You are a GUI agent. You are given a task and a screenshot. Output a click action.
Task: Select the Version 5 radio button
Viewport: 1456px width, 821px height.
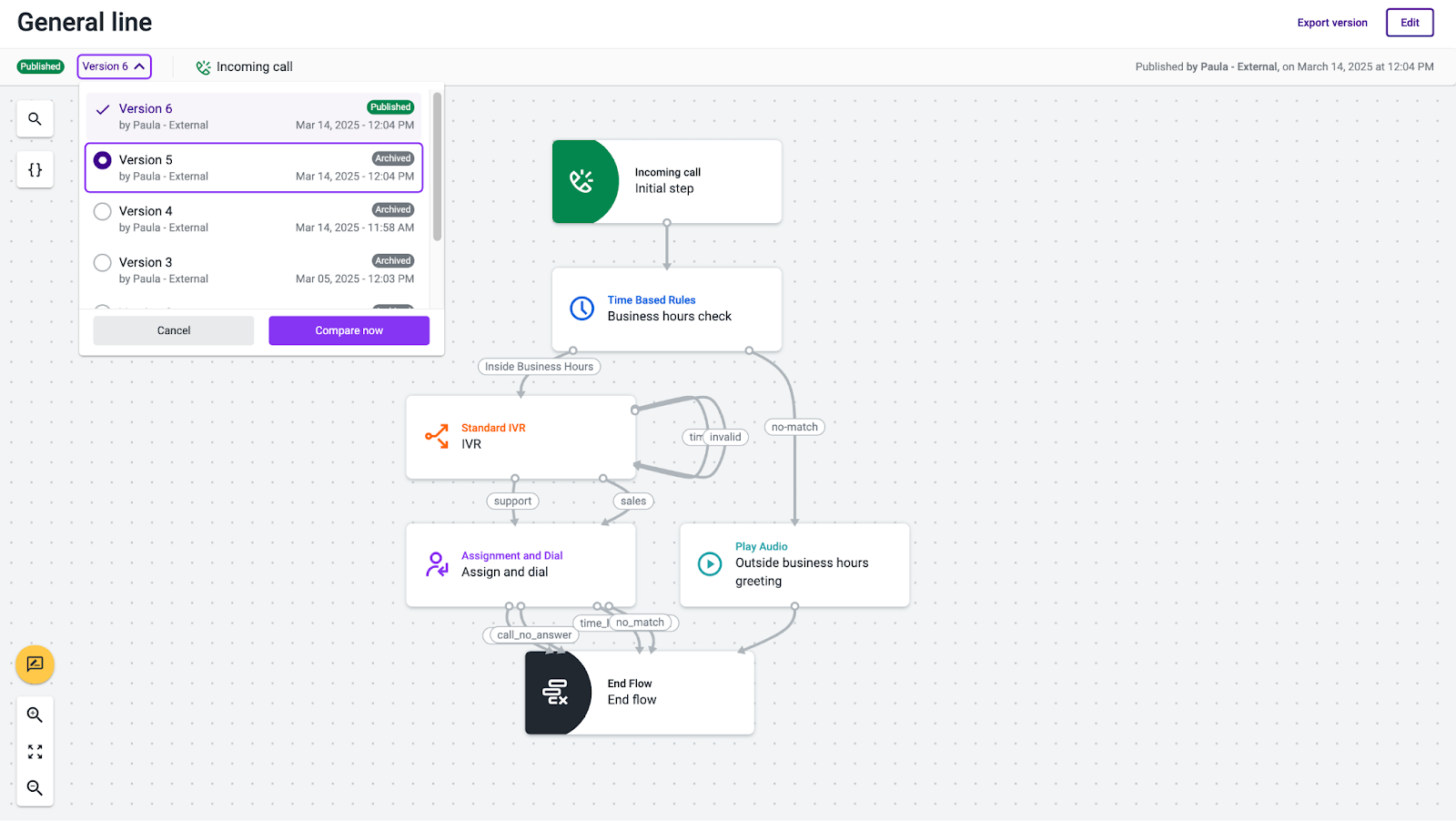click(x=103, y=160)
